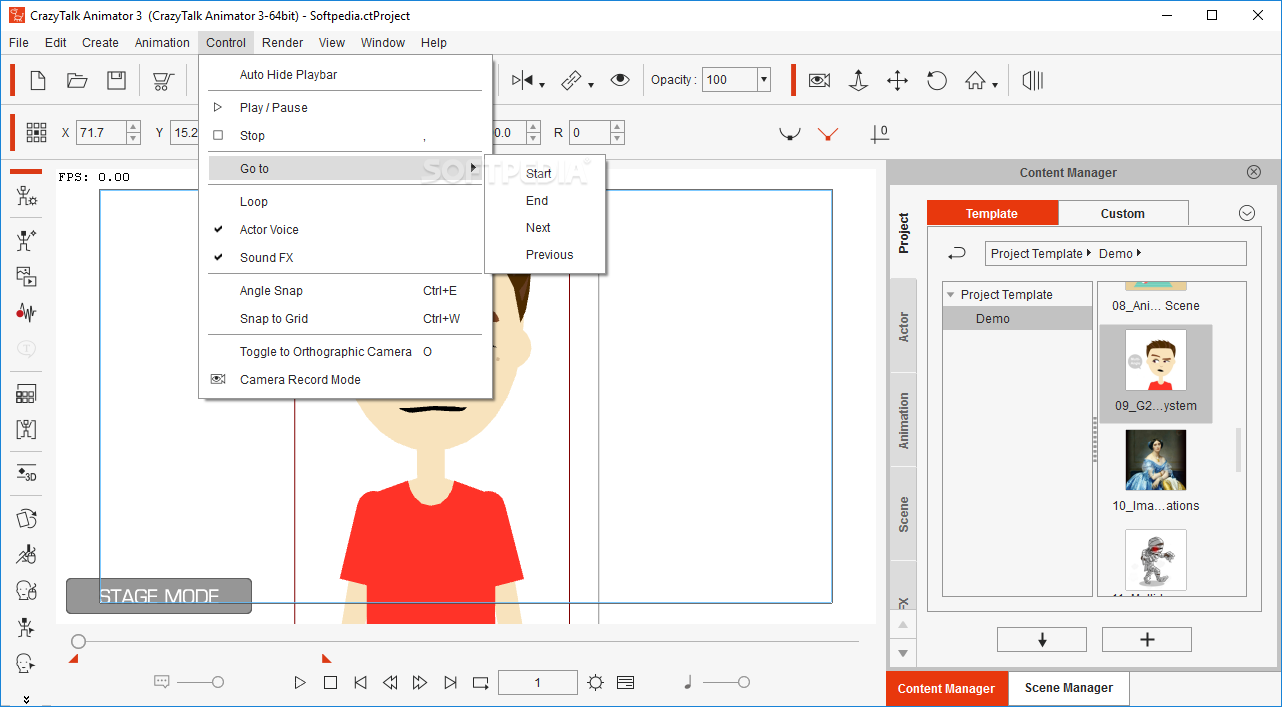The width and height of the screenshot is (1282, 707).
Task: Click the apply down-arrow button
Action: pyautogui.click(x=1042, y=640)
